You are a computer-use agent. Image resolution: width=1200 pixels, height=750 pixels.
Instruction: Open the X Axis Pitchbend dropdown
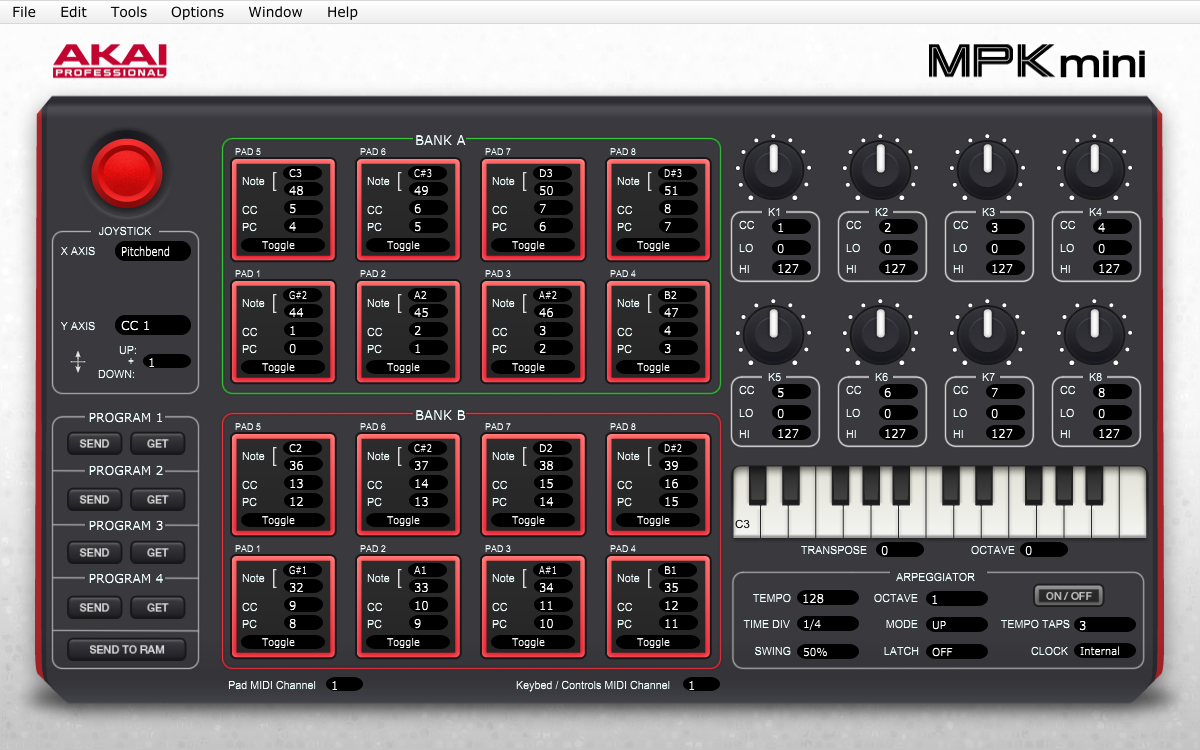[x=152, y=252]
